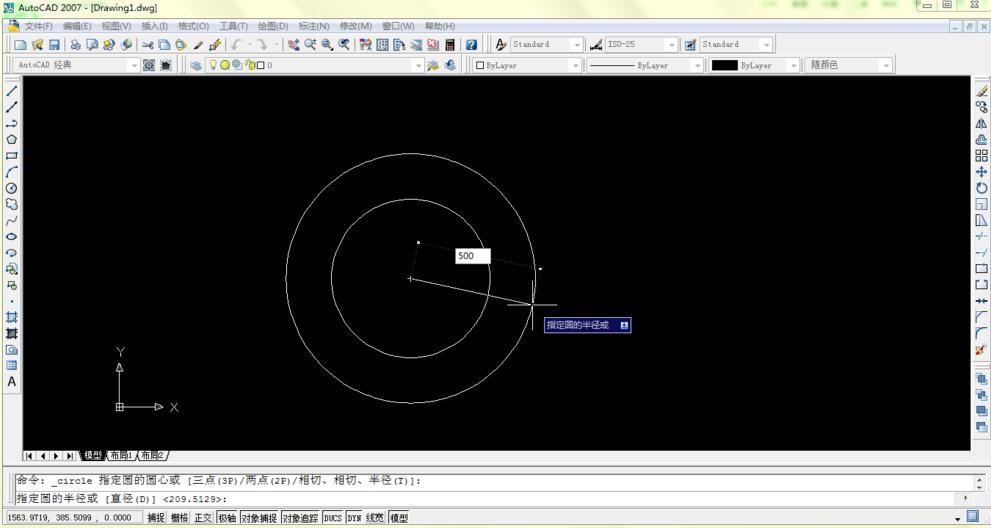991x528 pixels.
Task: Click the Help question mark icon
Action: 470,45
